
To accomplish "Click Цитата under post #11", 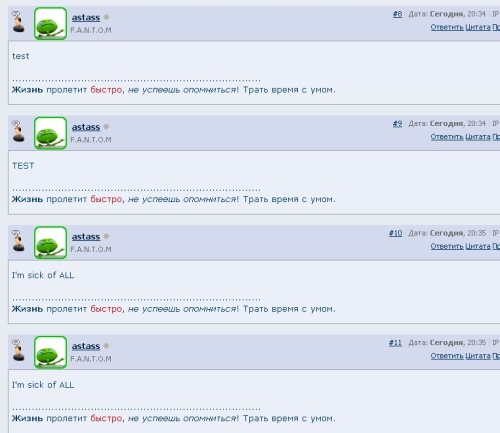I will [x=478, y=356].
